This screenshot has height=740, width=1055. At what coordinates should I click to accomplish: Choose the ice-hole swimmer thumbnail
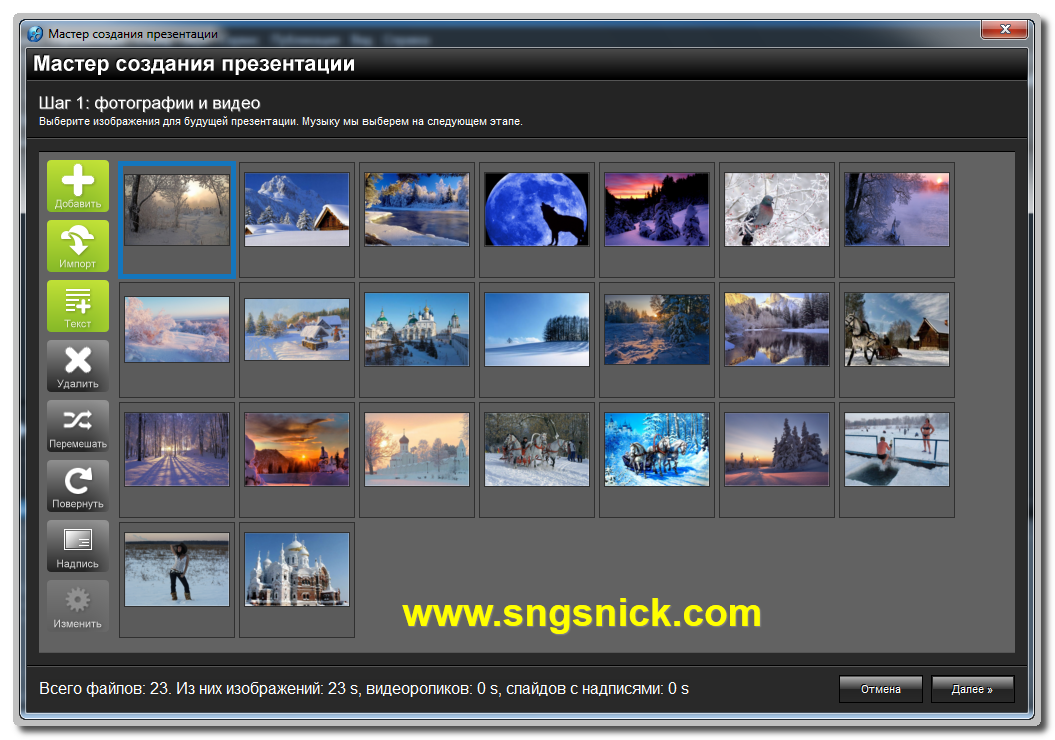(x=897, y=449)
